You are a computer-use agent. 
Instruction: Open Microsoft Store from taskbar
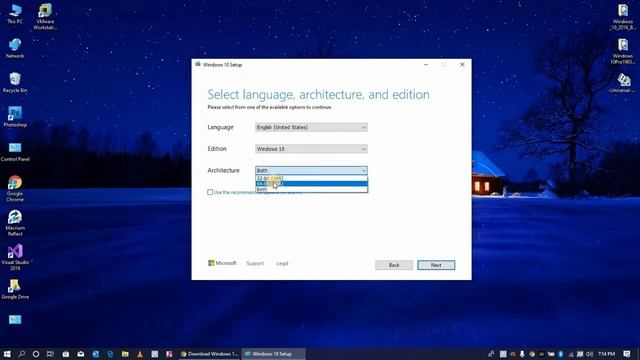tap(65, 354)
